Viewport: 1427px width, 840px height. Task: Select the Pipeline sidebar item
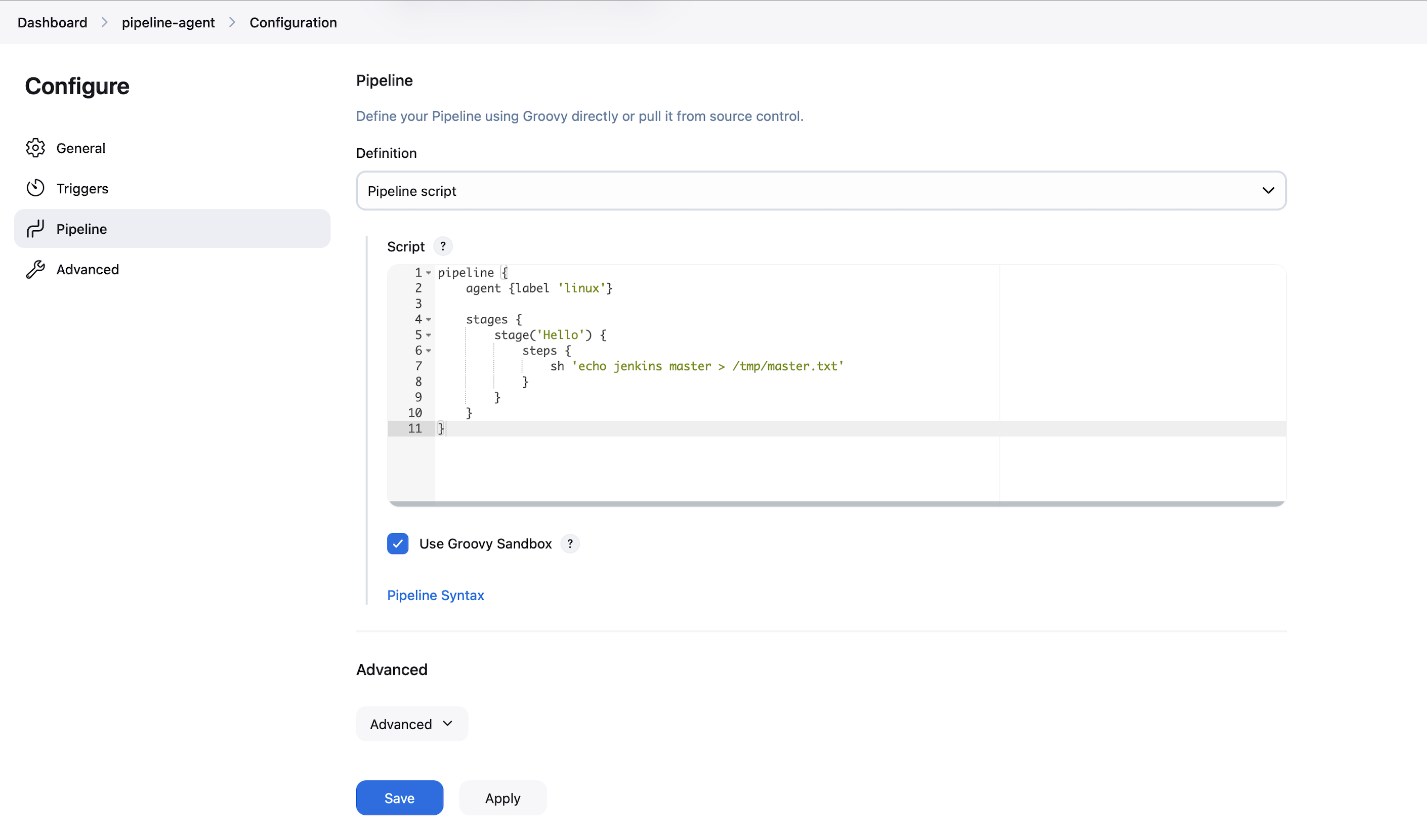(x=172, y=229)
